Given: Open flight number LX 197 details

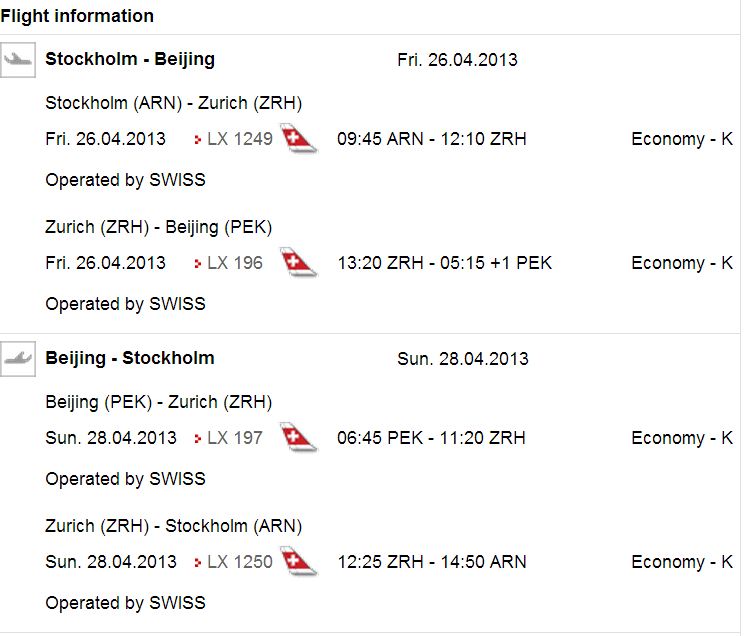Looking at the screenshot, I should [x=234, y=438].
